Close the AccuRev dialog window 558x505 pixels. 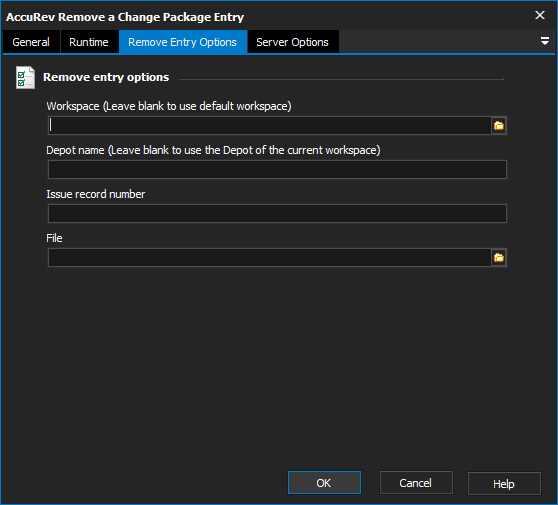[x=540, y=15]
